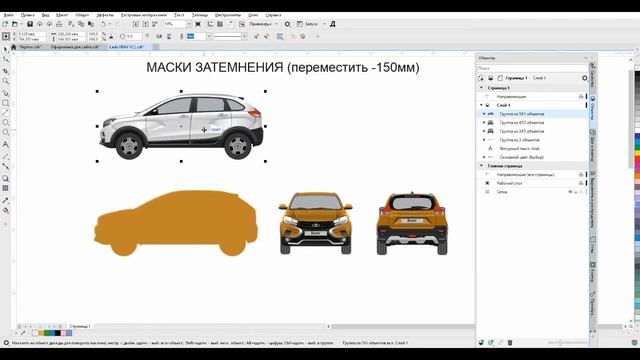Screen dimensions: 640x360
Task: Select the Rectangle tool in the toolbox
Action: click(5, 103)
